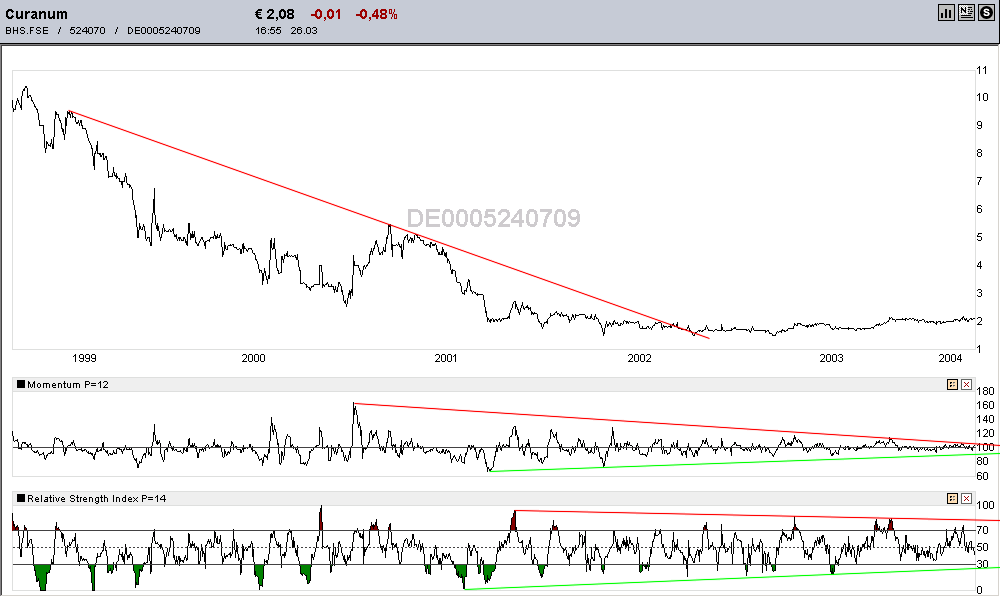The width and height of the screenshot is (1000, 598).
Task: Click the € 2,08 price value
Action: pyautogui.click(x=275, y=14)
